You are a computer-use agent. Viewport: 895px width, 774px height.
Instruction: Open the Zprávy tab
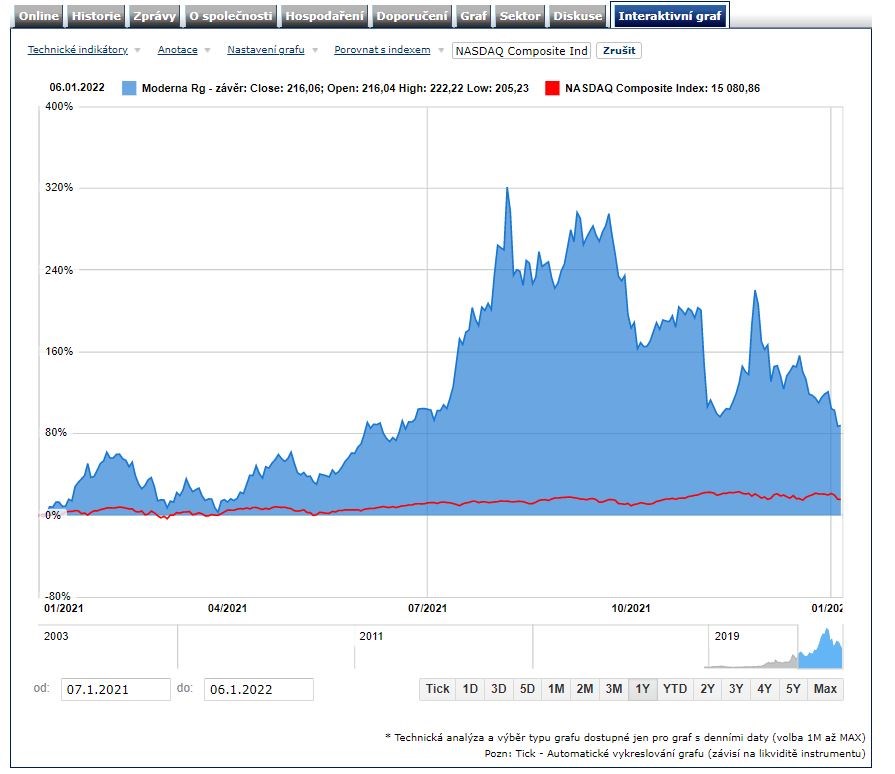point(154,16)
